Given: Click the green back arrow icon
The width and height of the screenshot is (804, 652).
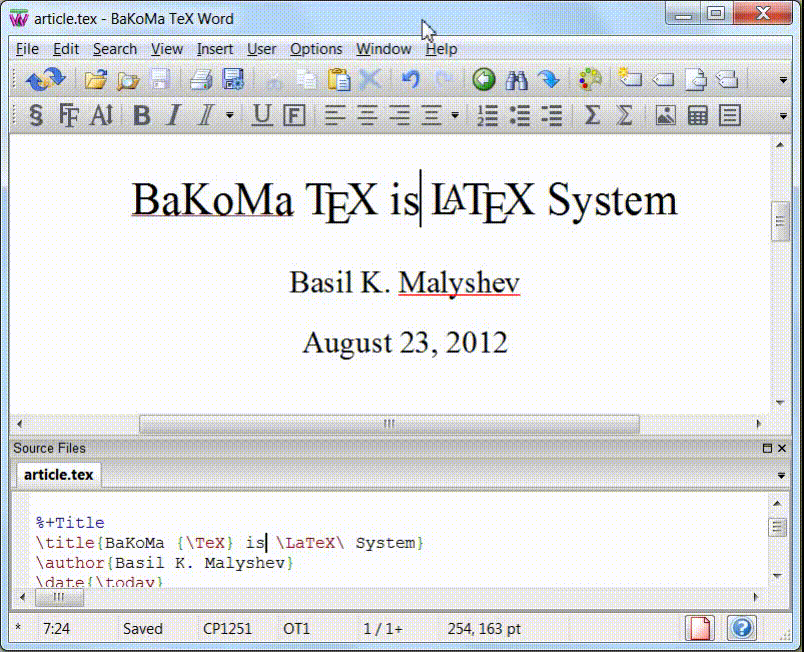Looking at the screenshot, I should [x=484, y=79].
